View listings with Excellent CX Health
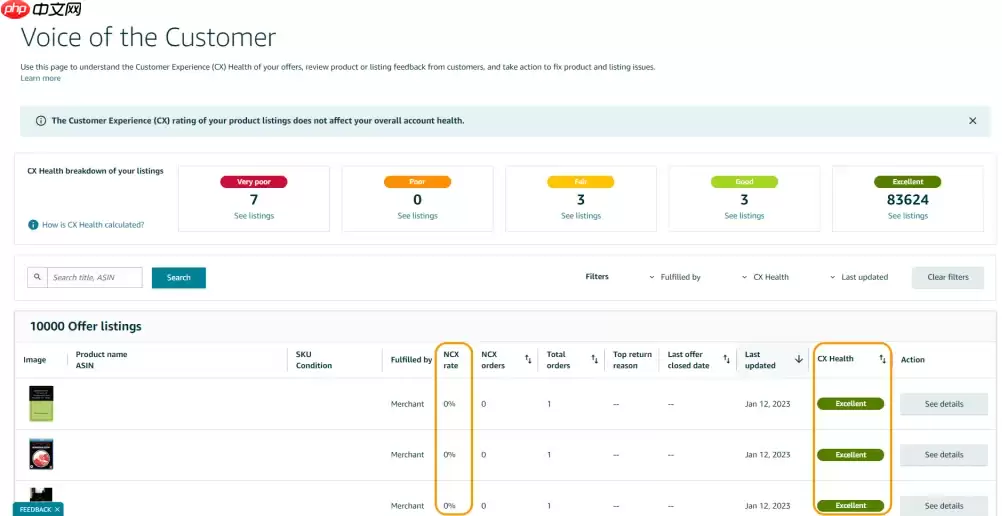The image size is (1002, 516). (x=907, y=216)
